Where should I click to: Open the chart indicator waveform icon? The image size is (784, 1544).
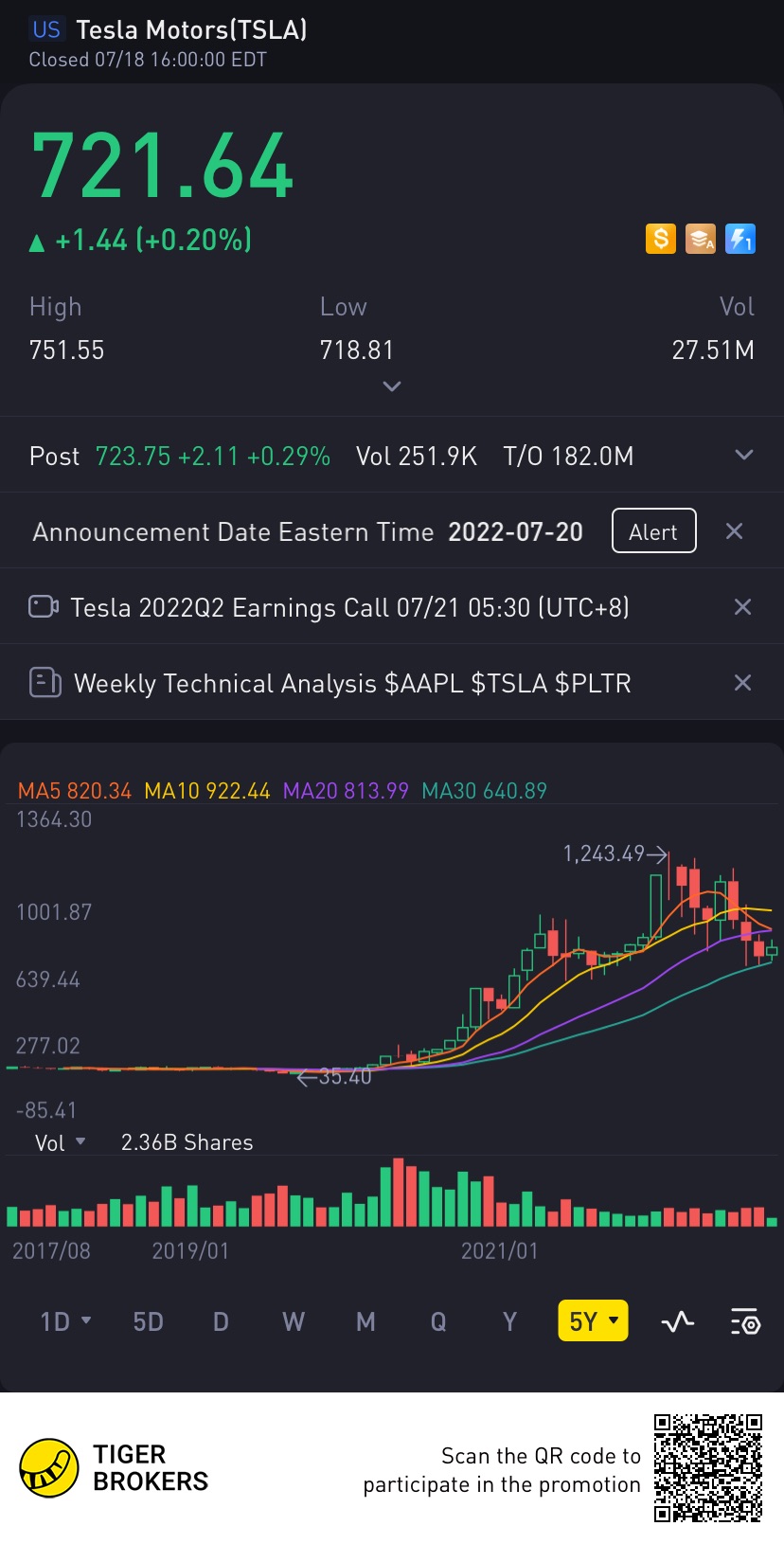click(x=677, y=1321)
